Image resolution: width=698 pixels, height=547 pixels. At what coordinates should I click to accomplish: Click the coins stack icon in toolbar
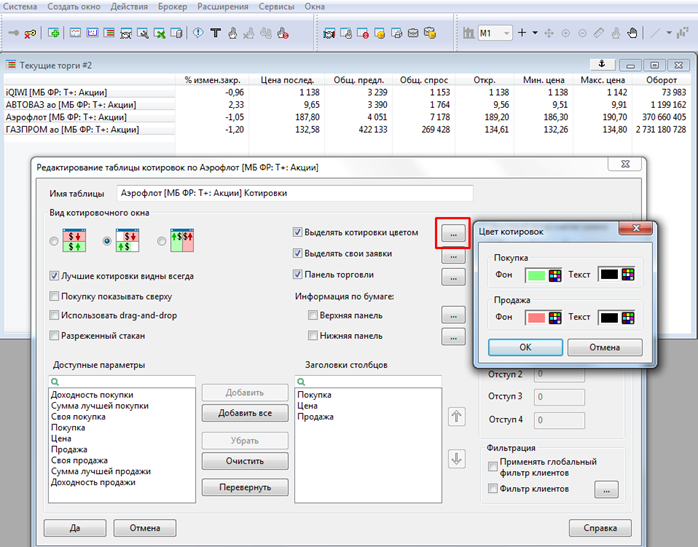430,33
